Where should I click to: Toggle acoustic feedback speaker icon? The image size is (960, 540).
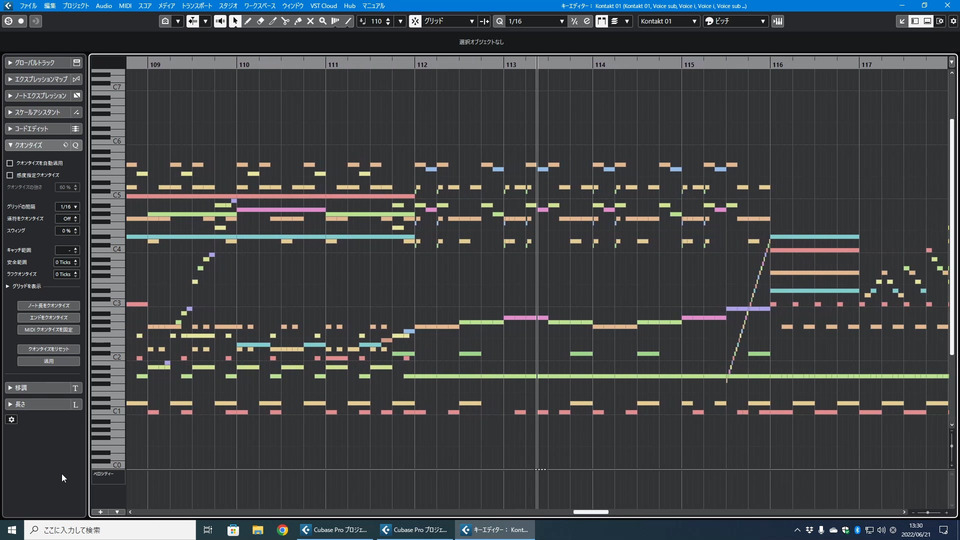(x=222, y=21)
